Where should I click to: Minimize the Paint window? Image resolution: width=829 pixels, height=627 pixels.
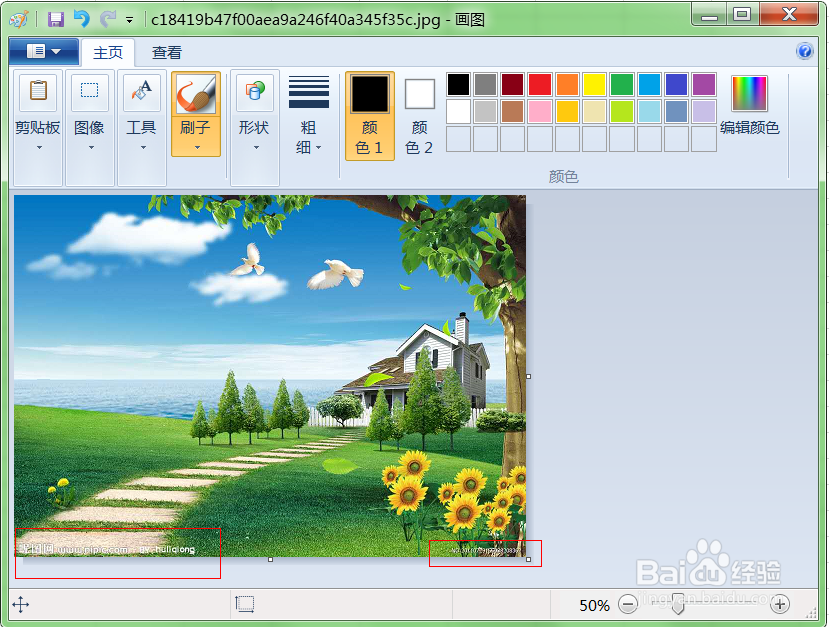pyautogui.click(x=710, y=14)
